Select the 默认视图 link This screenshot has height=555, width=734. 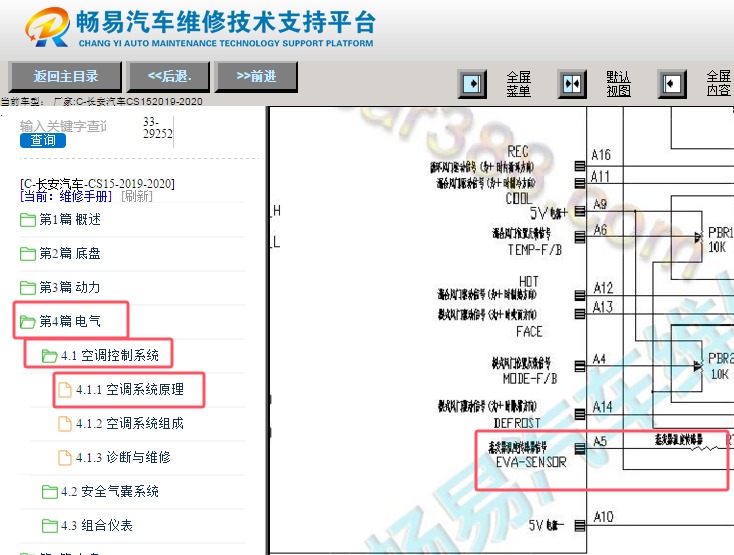coord(618,84)
